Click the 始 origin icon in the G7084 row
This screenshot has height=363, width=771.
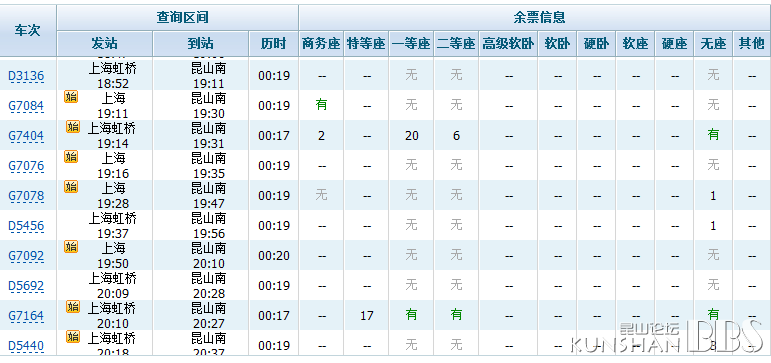click(71, 96)
